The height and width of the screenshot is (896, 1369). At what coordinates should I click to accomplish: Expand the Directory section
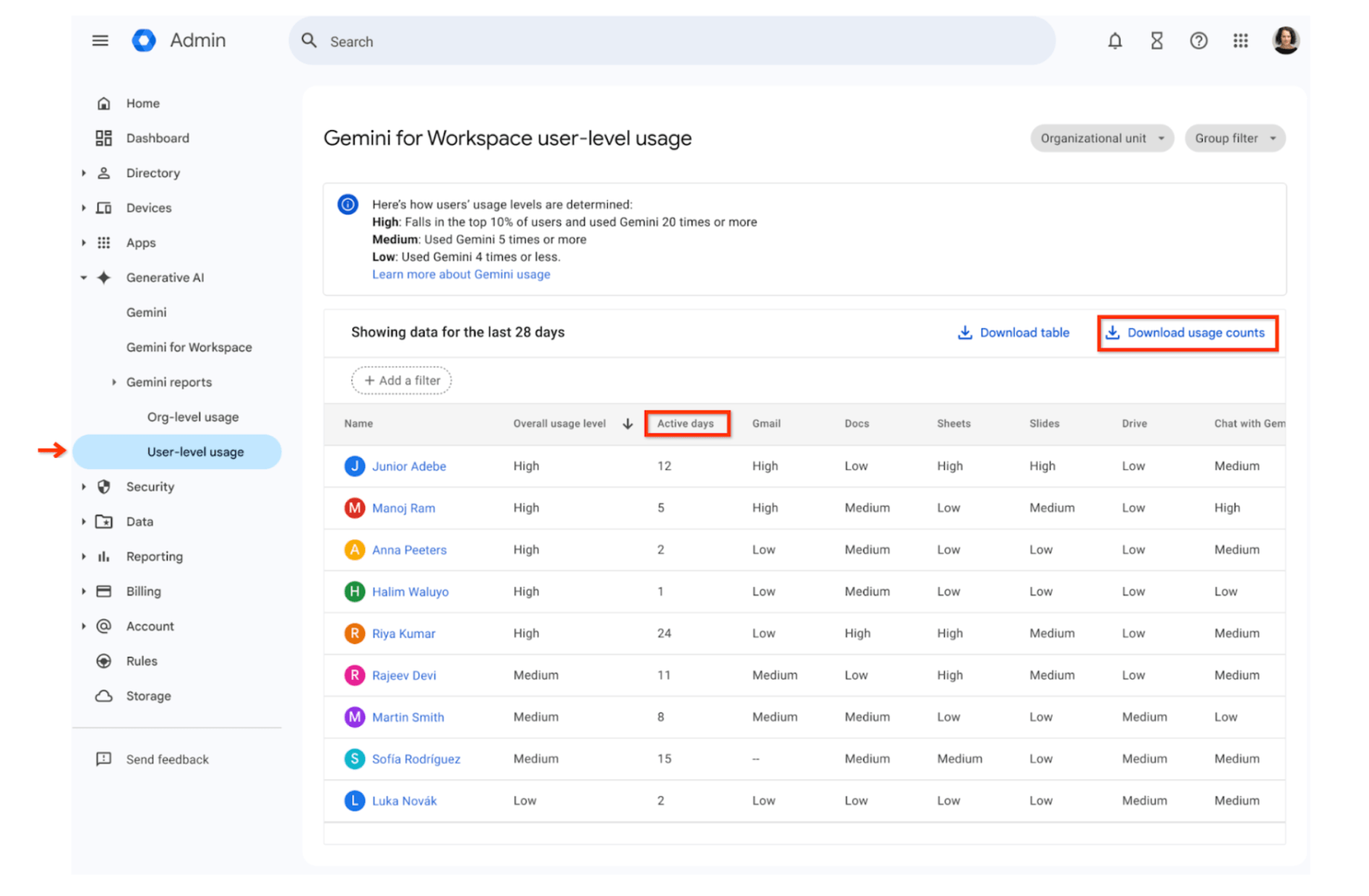tap(83, 173)
